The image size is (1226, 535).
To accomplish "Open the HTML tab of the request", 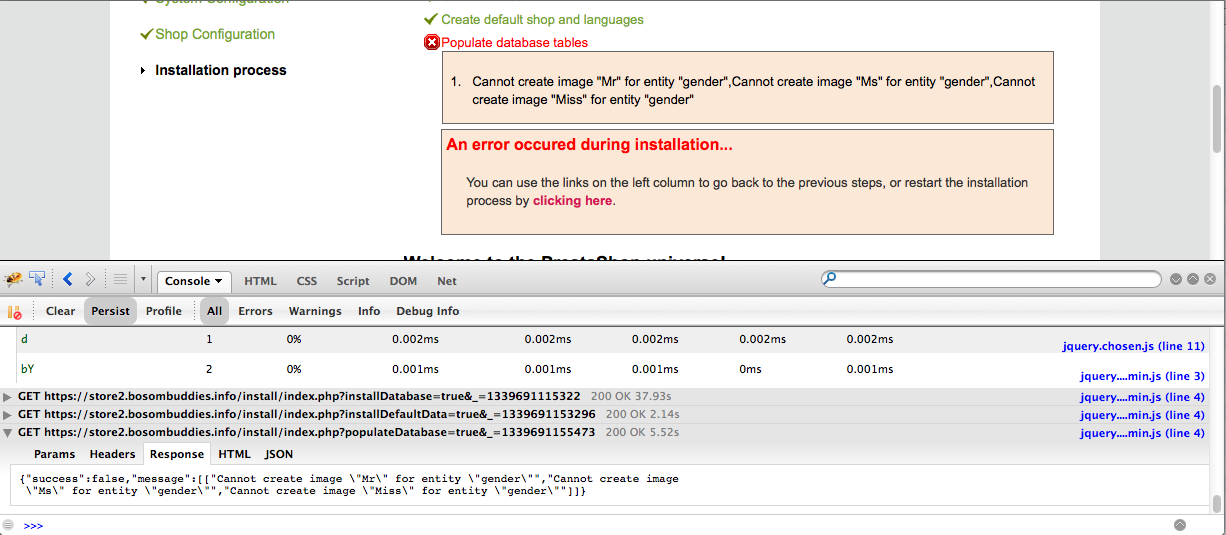I will click(x=235, y=454).
